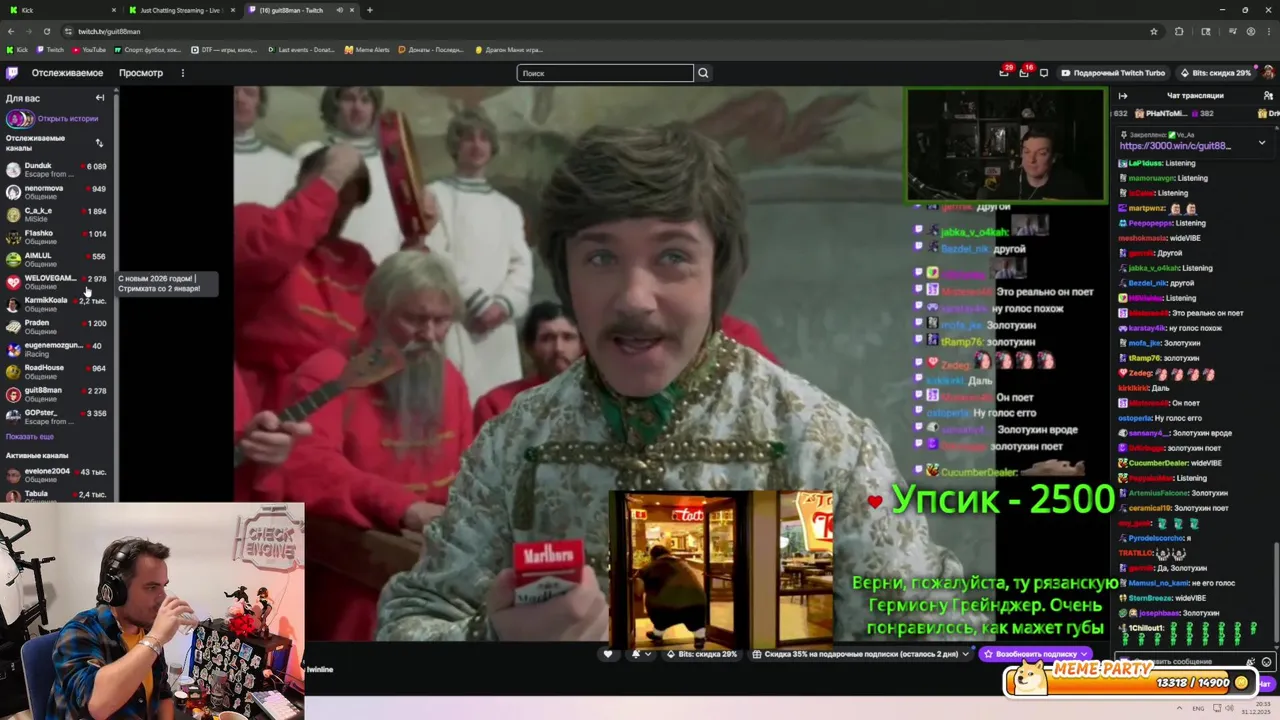Select the guit88man - Twitch tab
This screenshot has width=1280, height=720.
(x=300, y=10)
